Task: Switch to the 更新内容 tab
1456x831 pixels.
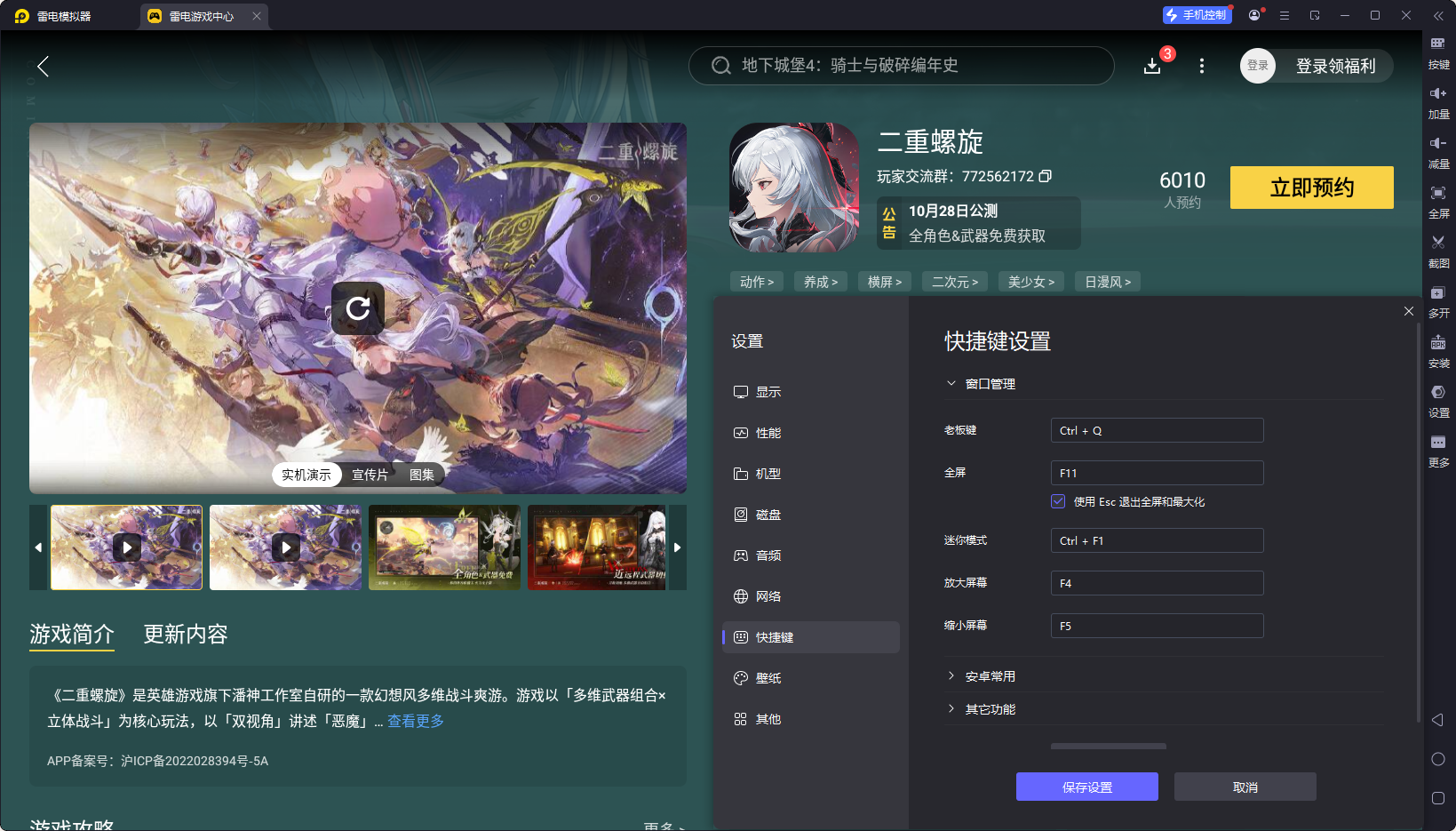Action: point(186,634)
